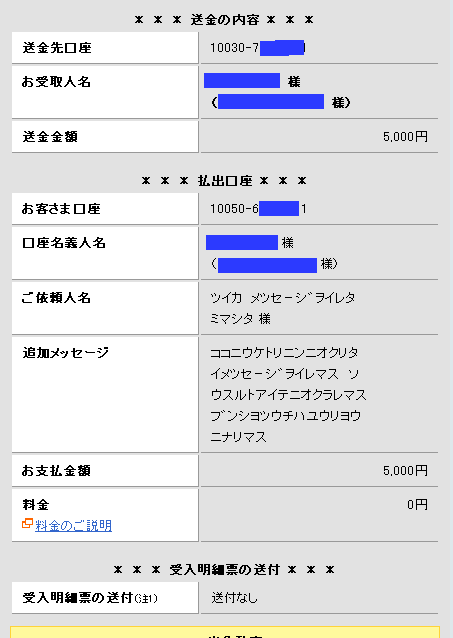Click the yellow box at the page bottom

click(x=225, y=632)
